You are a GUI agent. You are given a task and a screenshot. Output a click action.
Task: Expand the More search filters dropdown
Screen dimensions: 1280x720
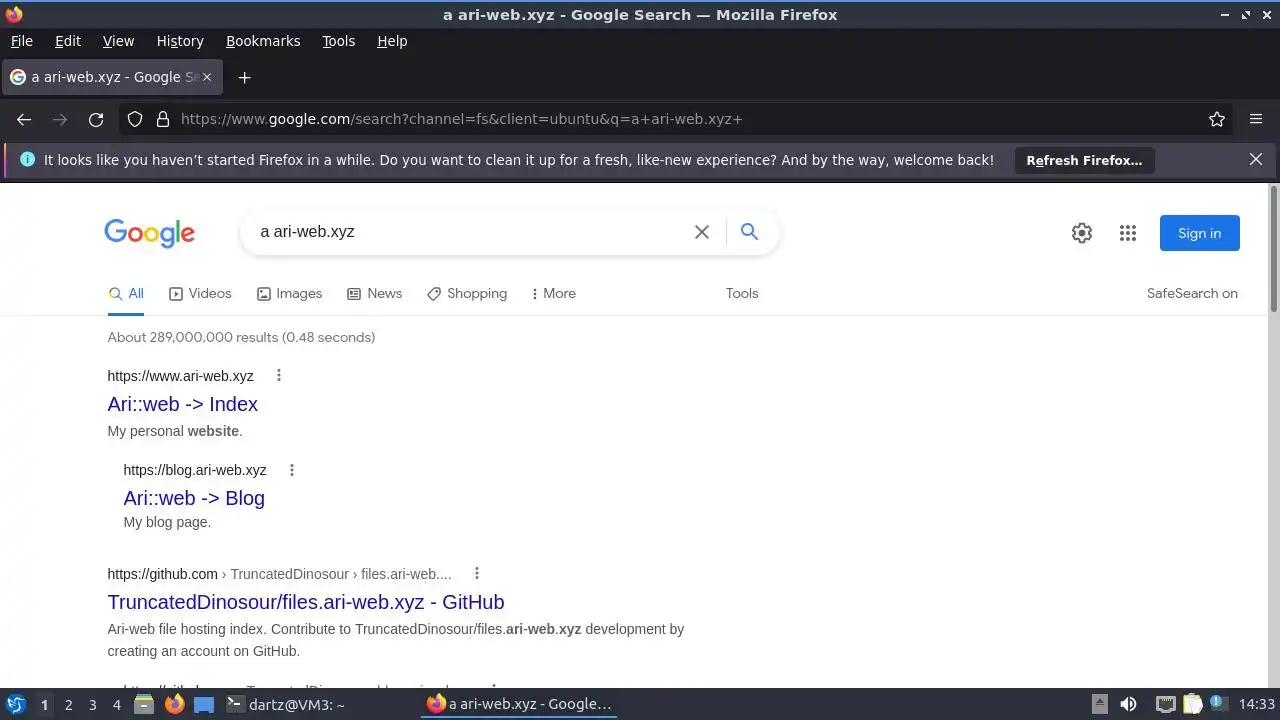point(553,293)
